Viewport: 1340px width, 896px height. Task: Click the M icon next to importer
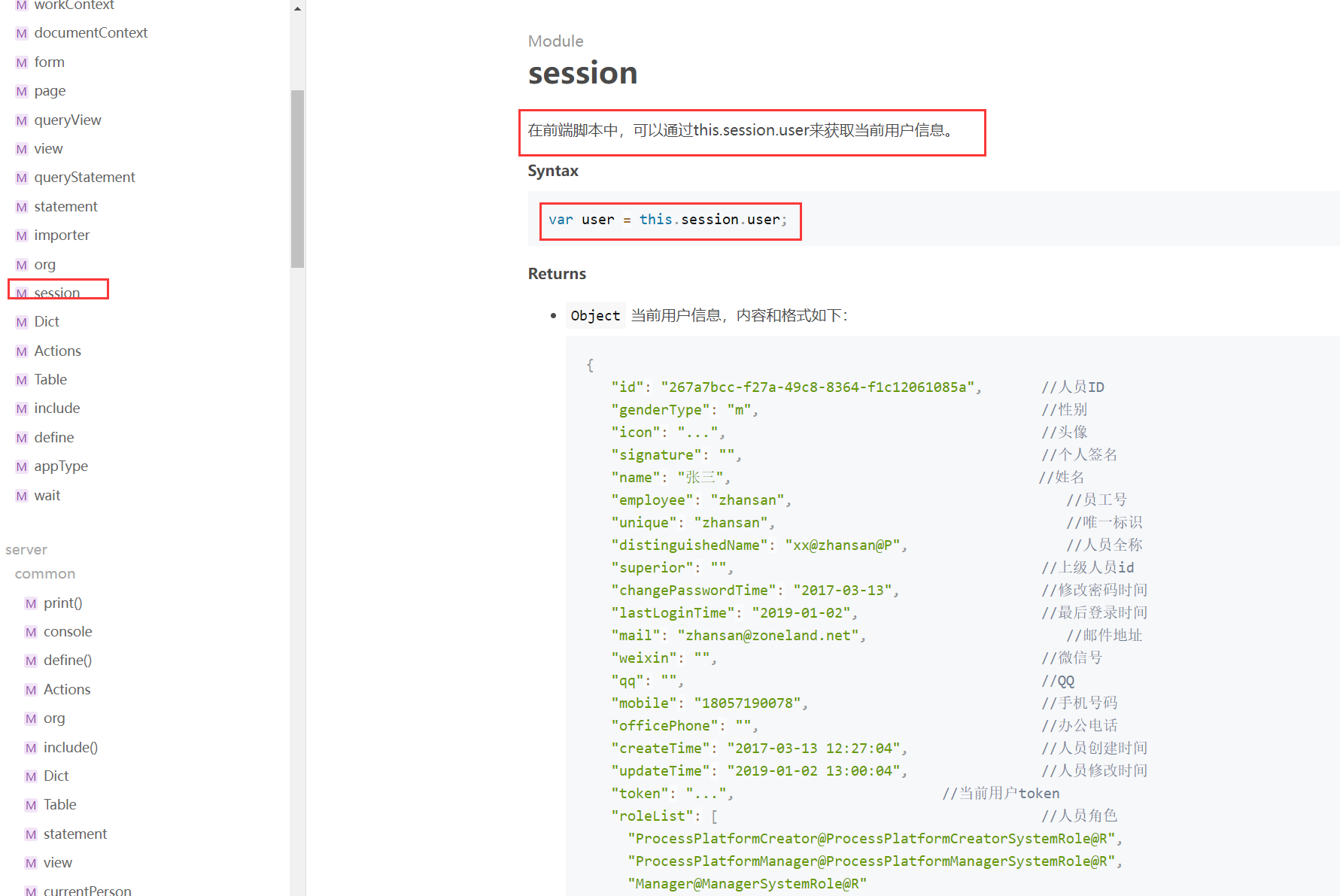coord(22,235)
